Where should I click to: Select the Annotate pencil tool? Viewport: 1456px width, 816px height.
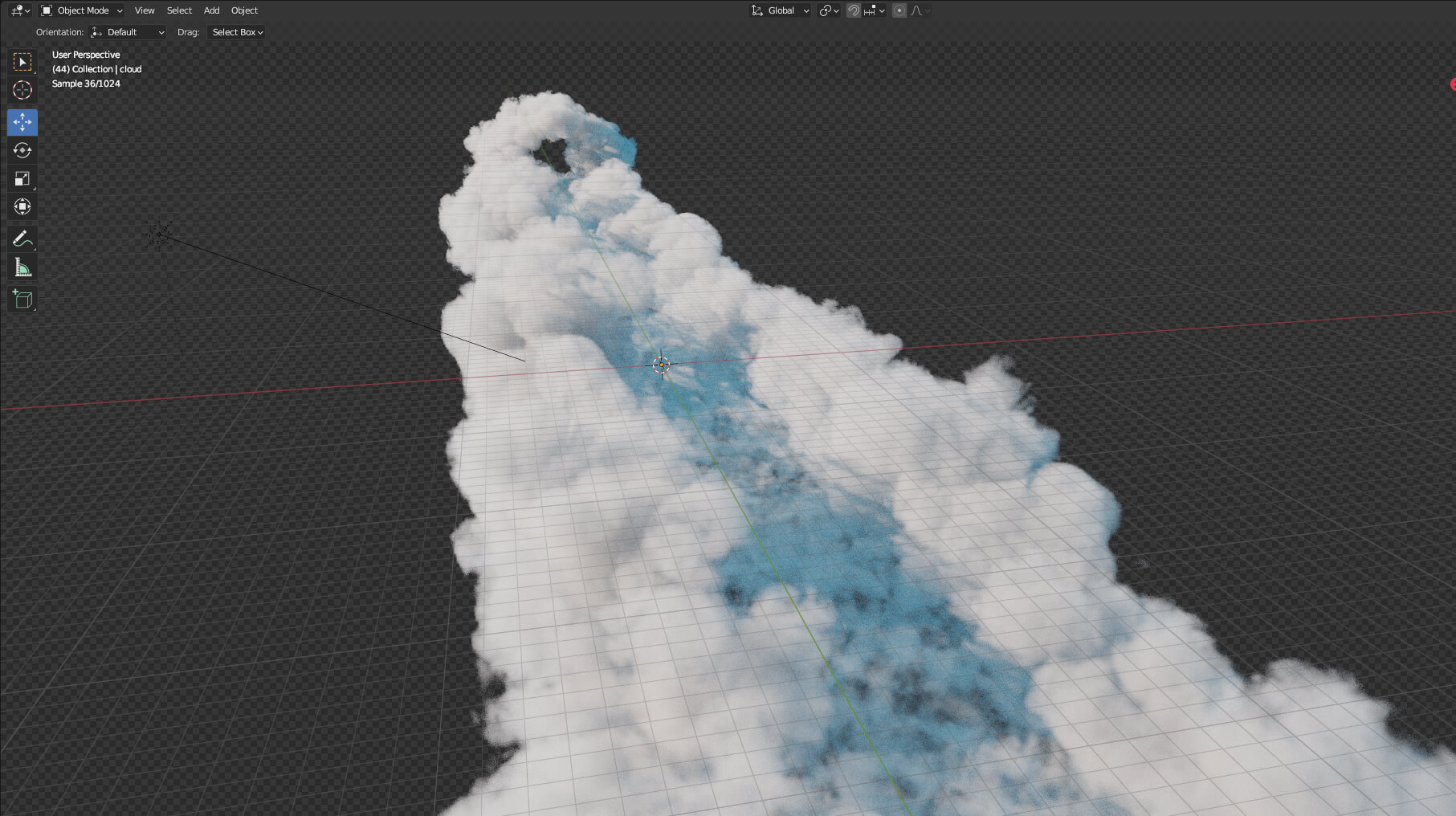pos(22,239)
